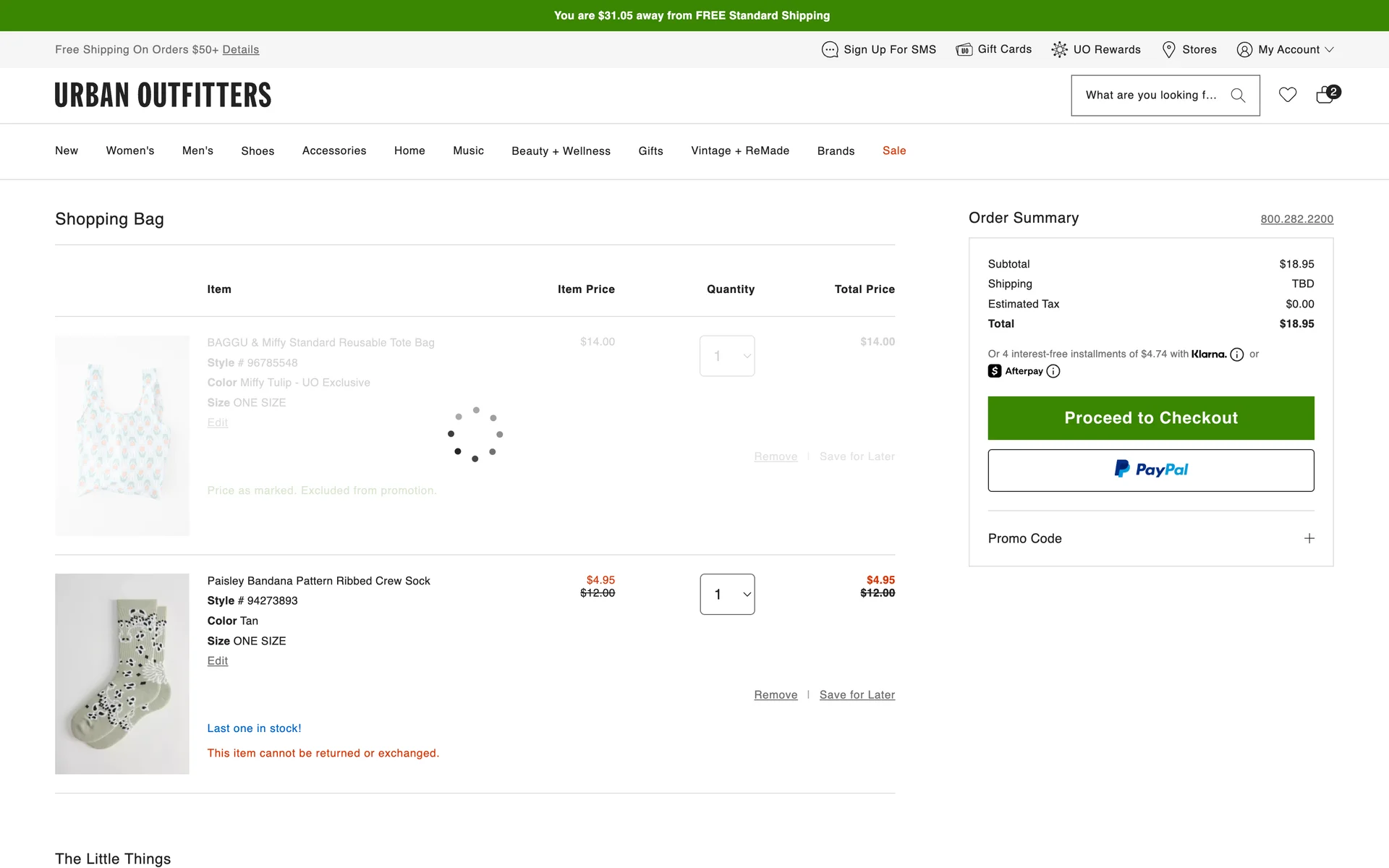
Task: Open UO Rewards in top bar
Action: [1096, 49]
